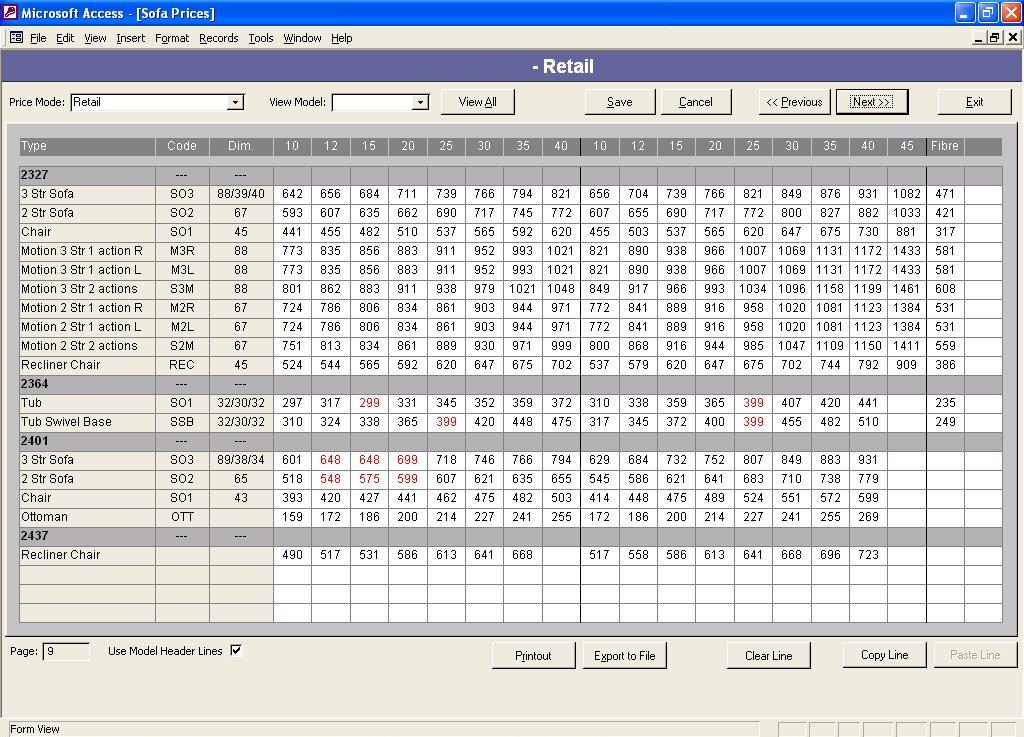Image resolution: width=1024 pixels, height=737 pixels.
Task: Click the Microsoft Access title bar icon
Action: (x=10, y=13)
